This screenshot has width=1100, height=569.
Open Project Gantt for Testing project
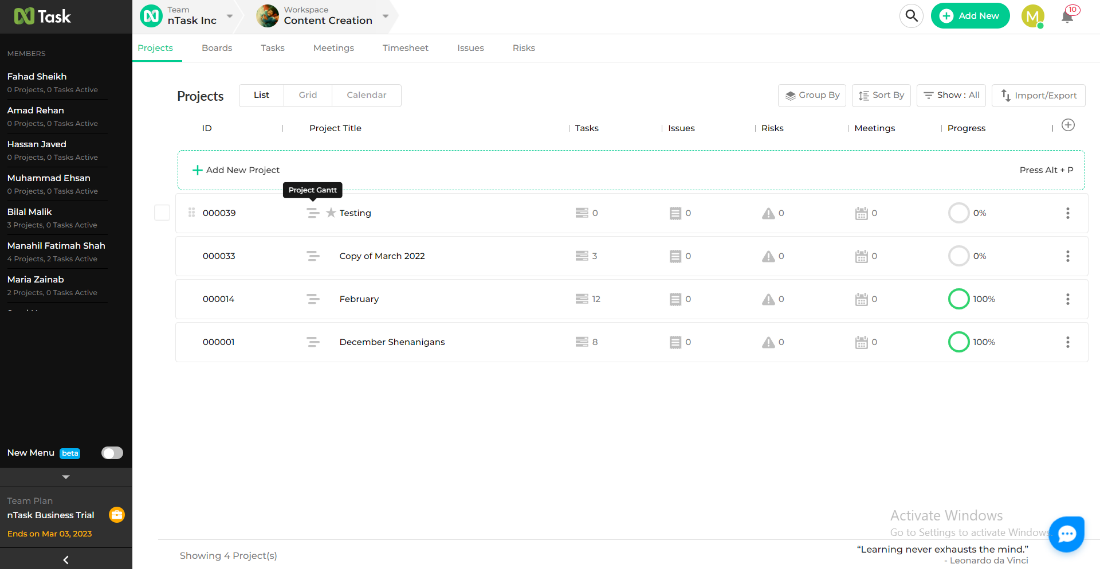[313, 213]
